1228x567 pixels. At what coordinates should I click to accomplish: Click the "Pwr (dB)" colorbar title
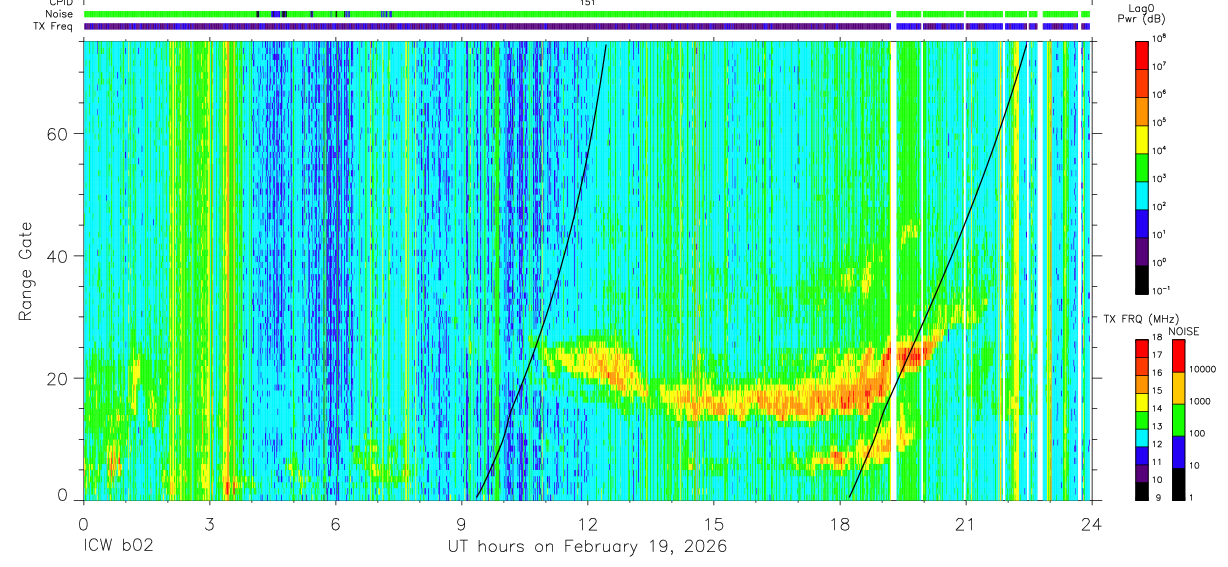(x=1143, y=19)
